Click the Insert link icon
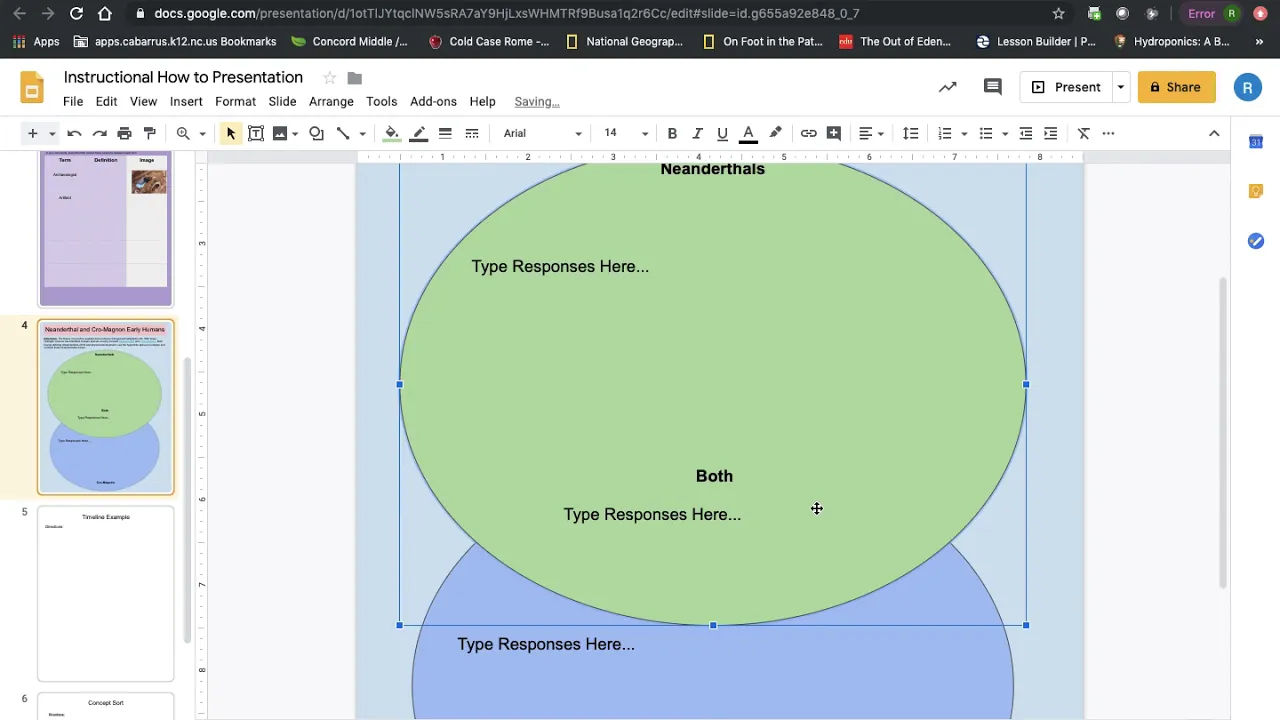The width and height of the screenshot is (1280, 720). point(808,133)
